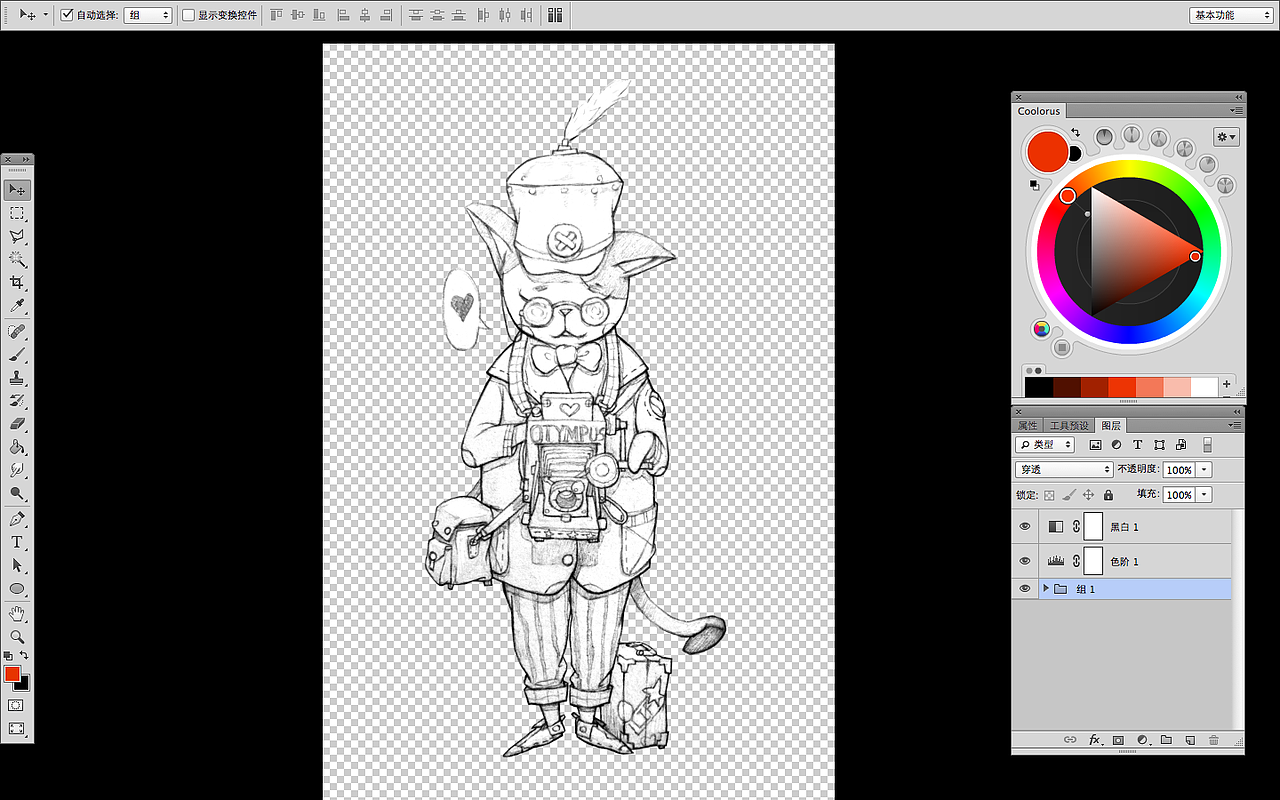Select the Crop tool
Image resolution: width=1280 pixels, height=800 pixels.
[17, 283]
